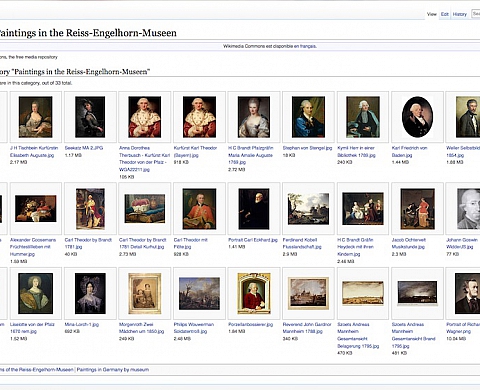This screenshot has height=390, width=480.
Task: Click 'Alexander Coosemans Früchtestillleben mit Hummer.jpg' link
Action: [x=33, y=247]
